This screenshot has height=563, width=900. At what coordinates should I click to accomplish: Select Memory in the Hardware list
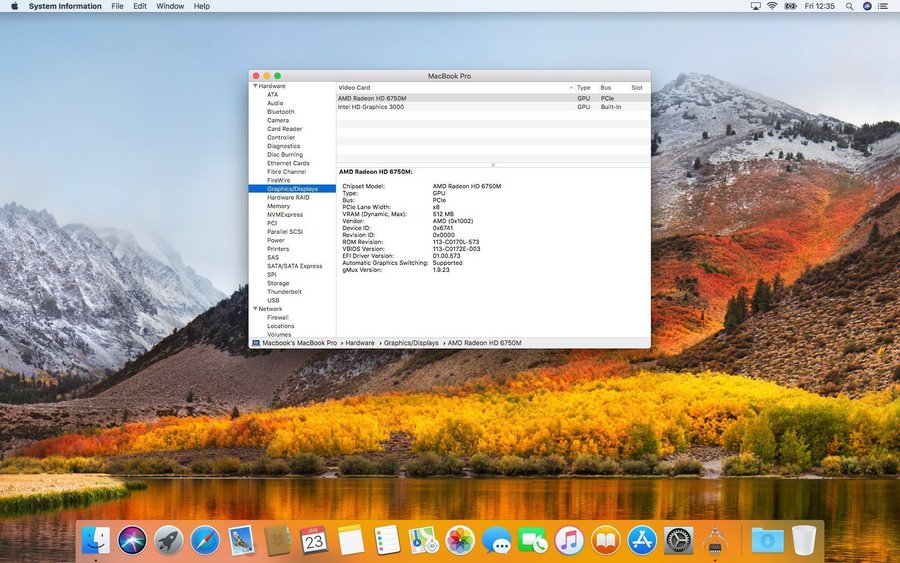(x=278, y=206)
